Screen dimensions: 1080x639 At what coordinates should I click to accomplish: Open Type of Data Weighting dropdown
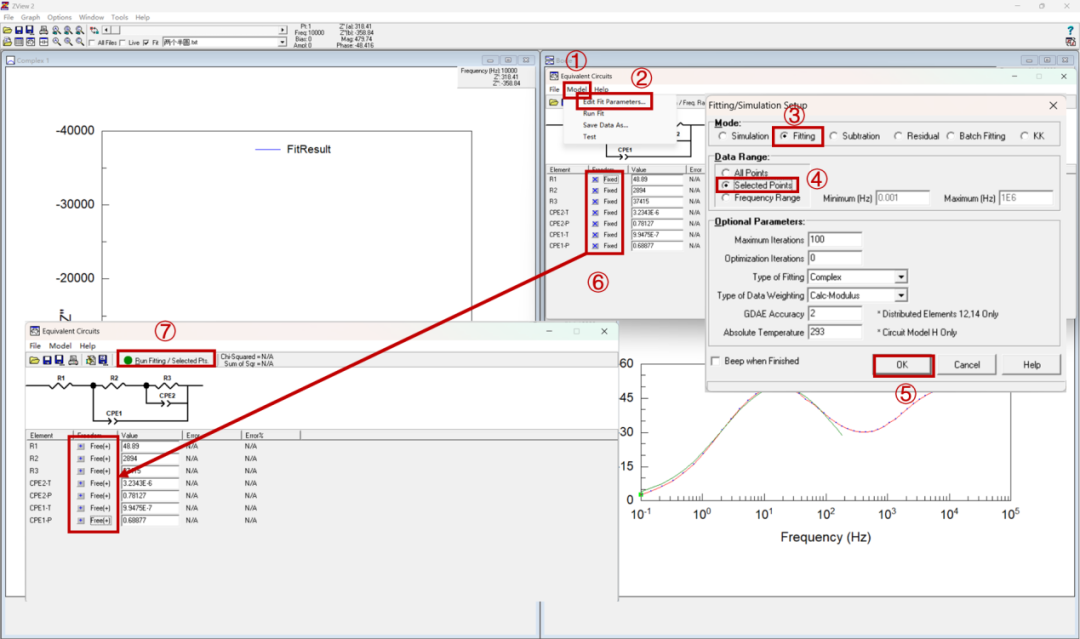point(900,295)
